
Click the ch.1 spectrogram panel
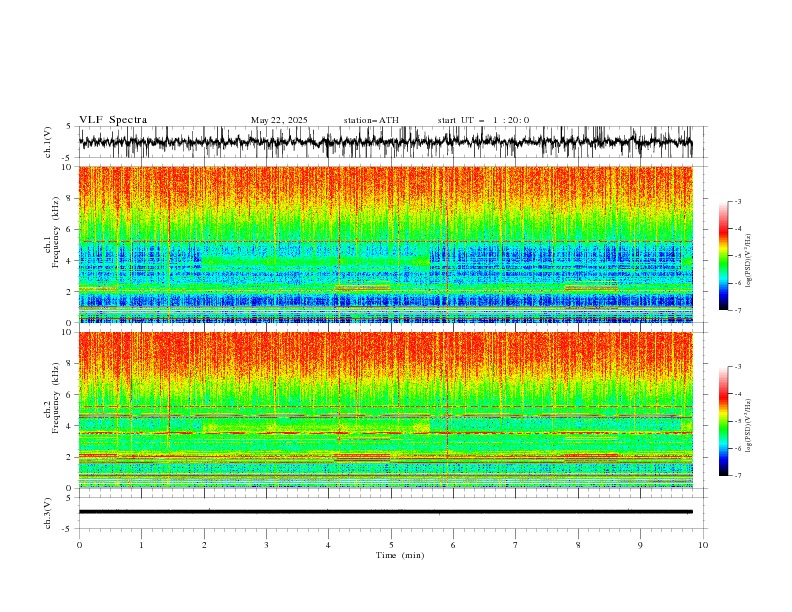pos(385,244)
